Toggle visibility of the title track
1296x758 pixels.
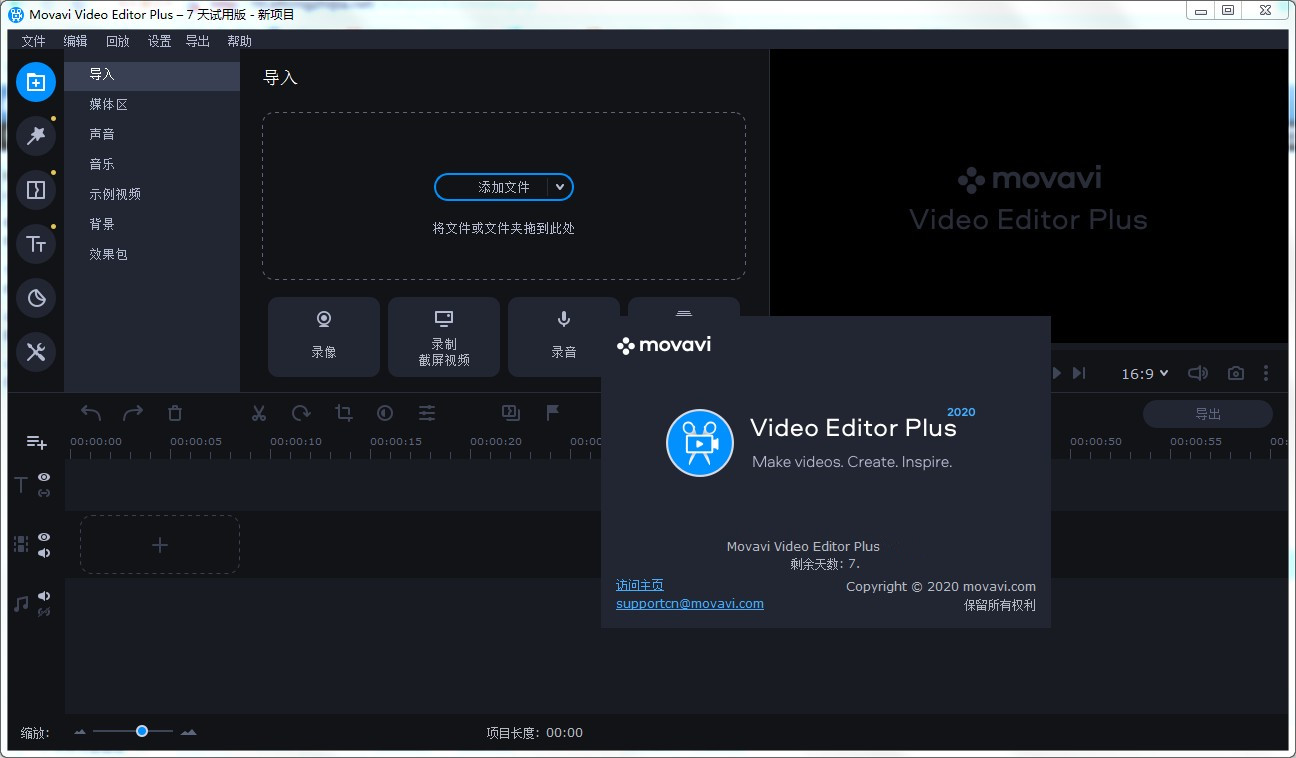(44, 477)
